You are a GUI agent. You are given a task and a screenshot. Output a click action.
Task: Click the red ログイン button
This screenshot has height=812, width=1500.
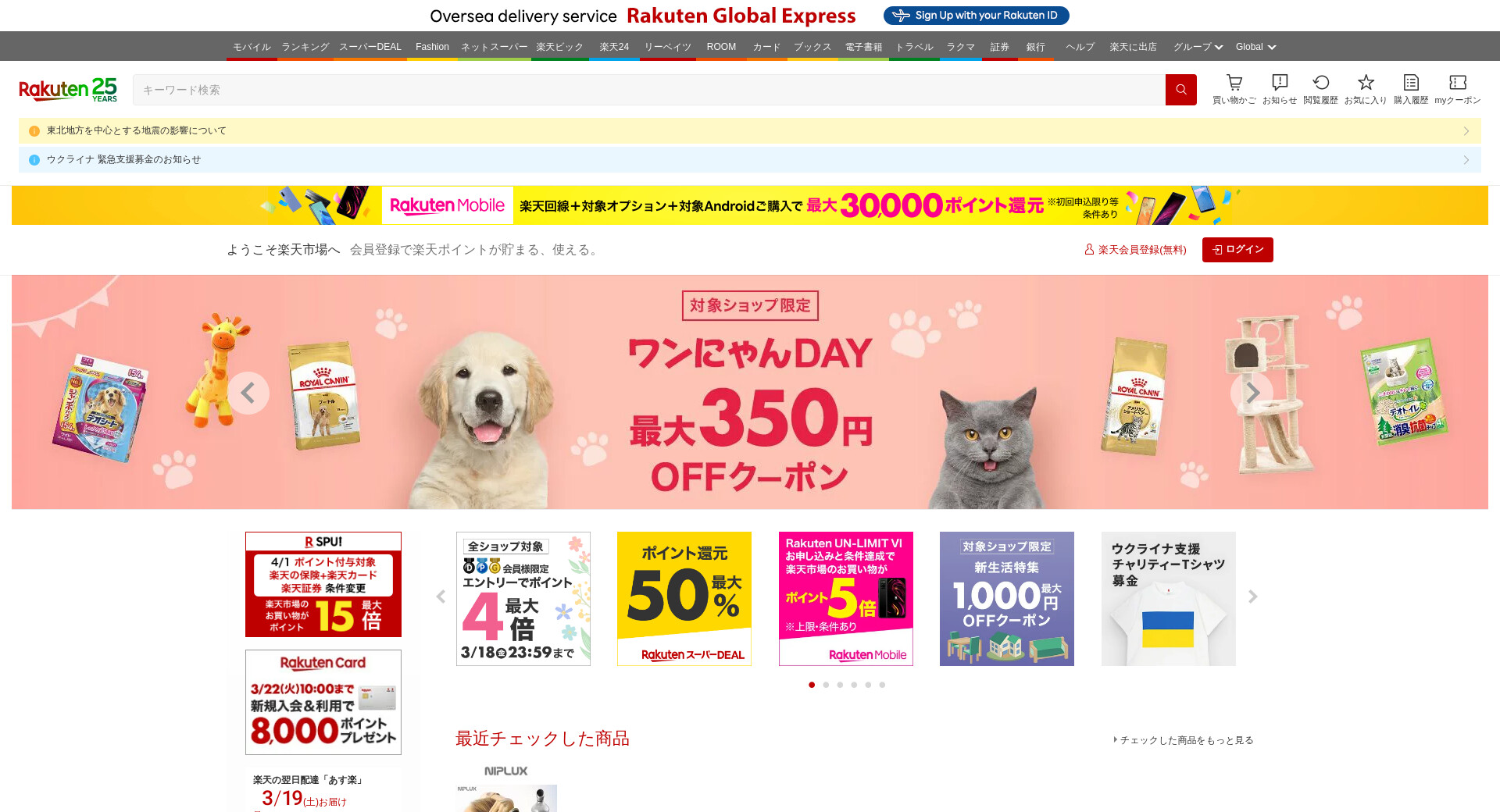pos(1237,250)
